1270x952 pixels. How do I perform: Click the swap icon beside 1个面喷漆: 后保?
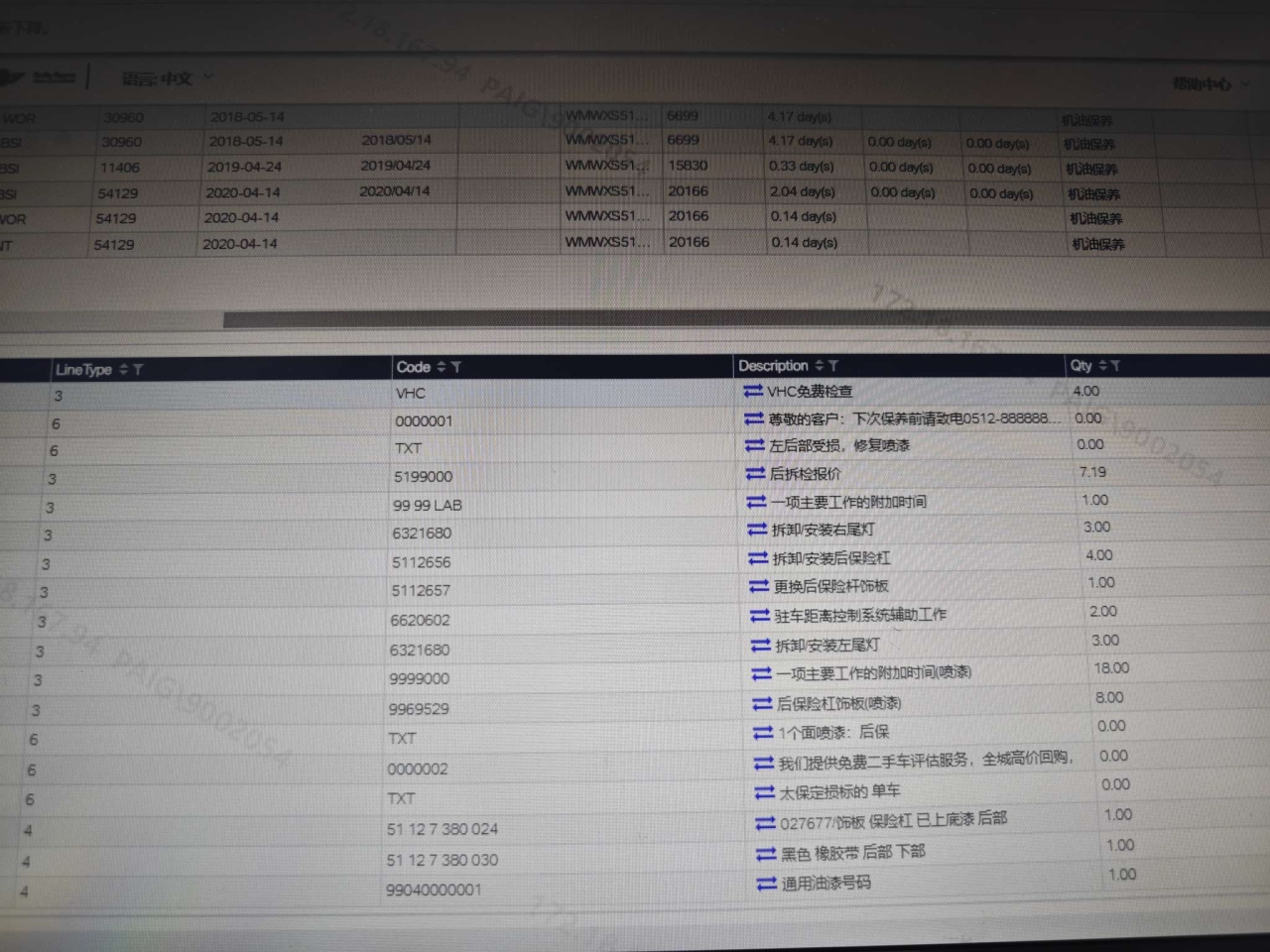pos(764,733)
